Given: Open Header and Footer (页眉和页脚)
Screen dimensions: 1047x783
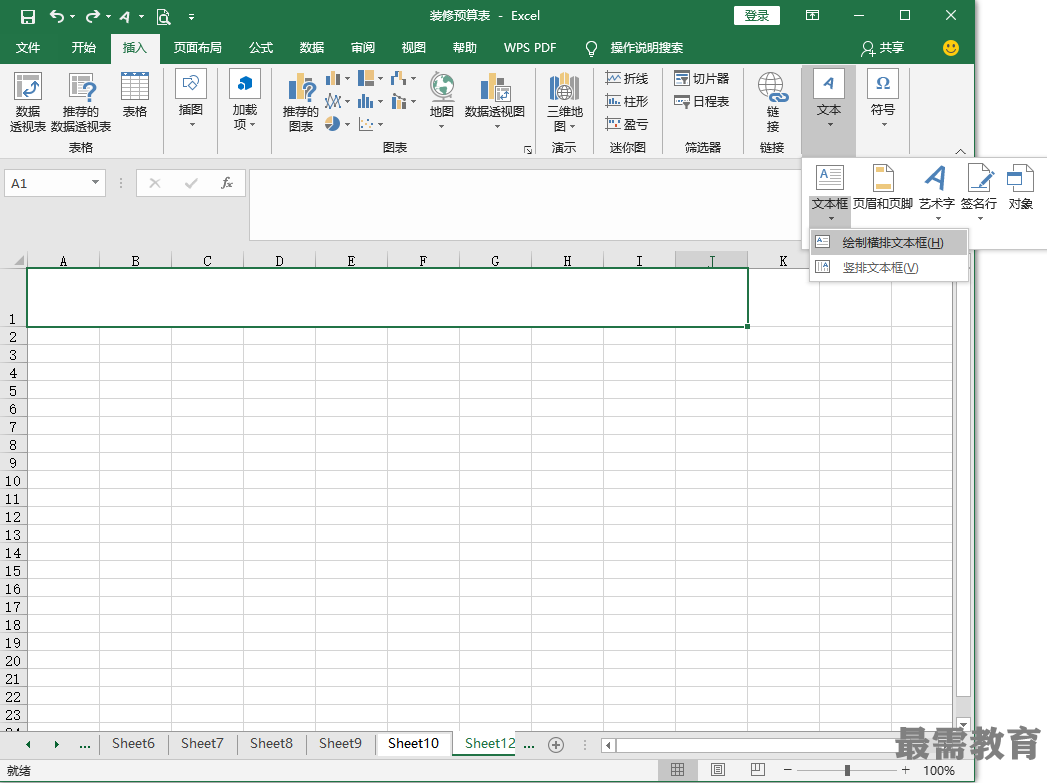Looking at the screenshot, I should pos(883,188).
